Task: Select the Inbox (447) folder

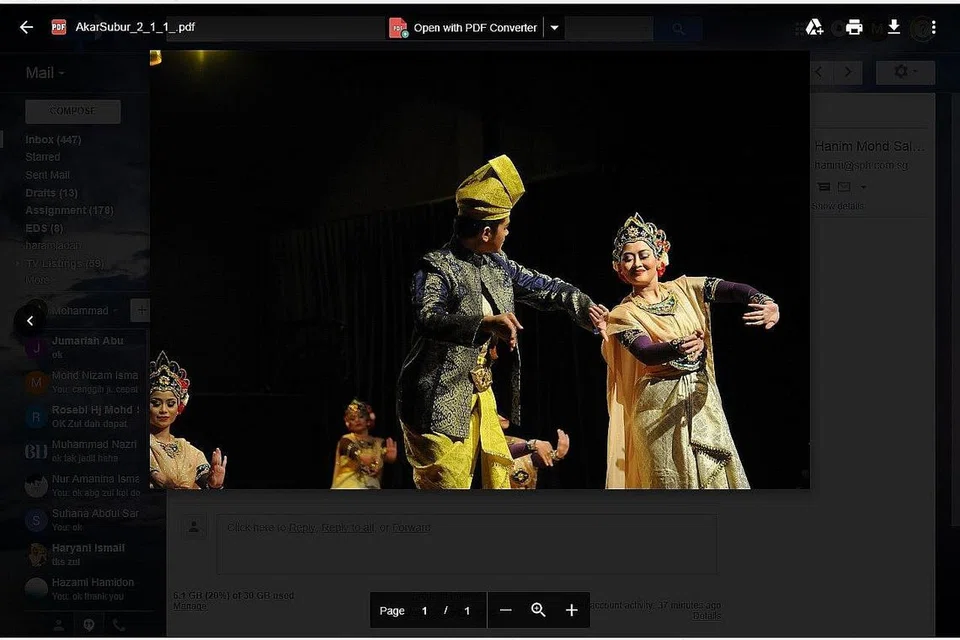Action: [53, 139]
